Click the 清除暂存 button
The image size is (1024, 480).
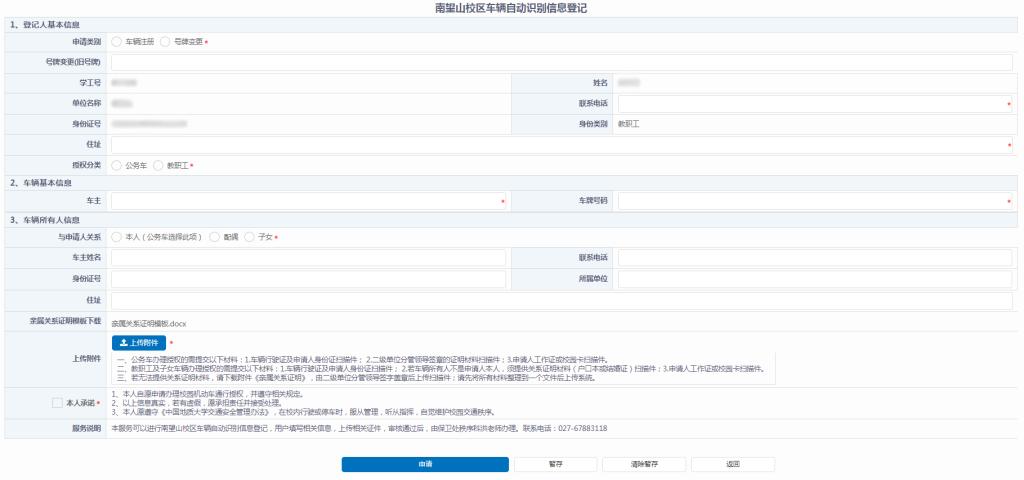pos(643,465)
